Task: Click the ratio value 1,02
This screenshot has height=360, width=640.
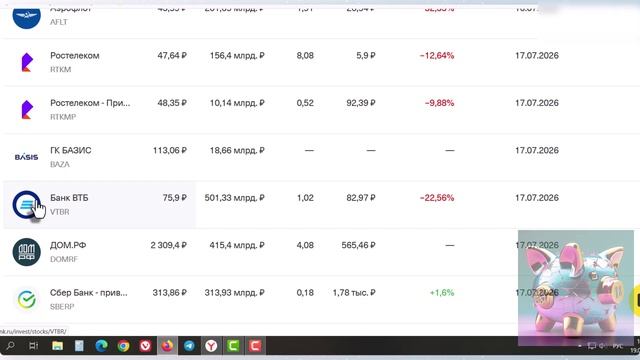Action: pos(305,198)
